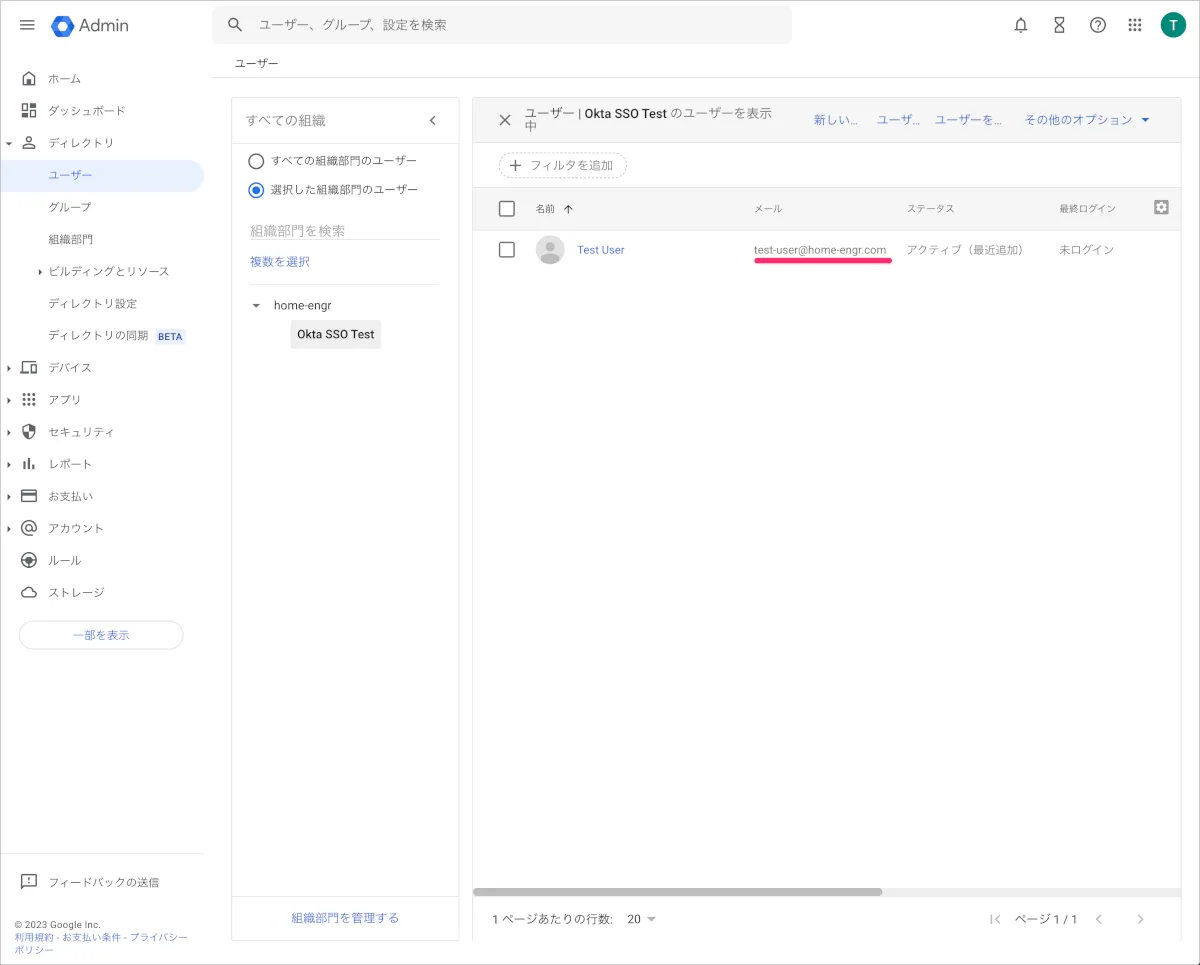This screenshot has height=965, width=1200.
Task: Go to グループ in sidebar
Action: click(70, 207)
